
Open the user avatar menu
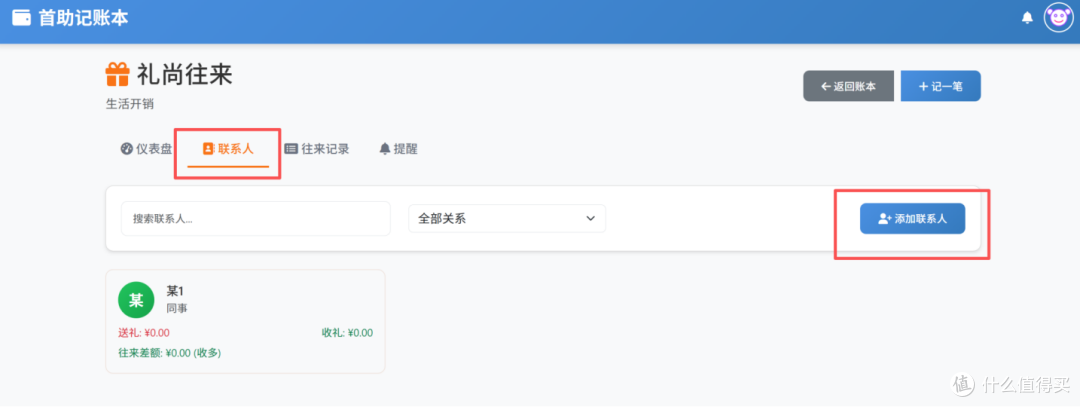click(x=1059, y=18)
